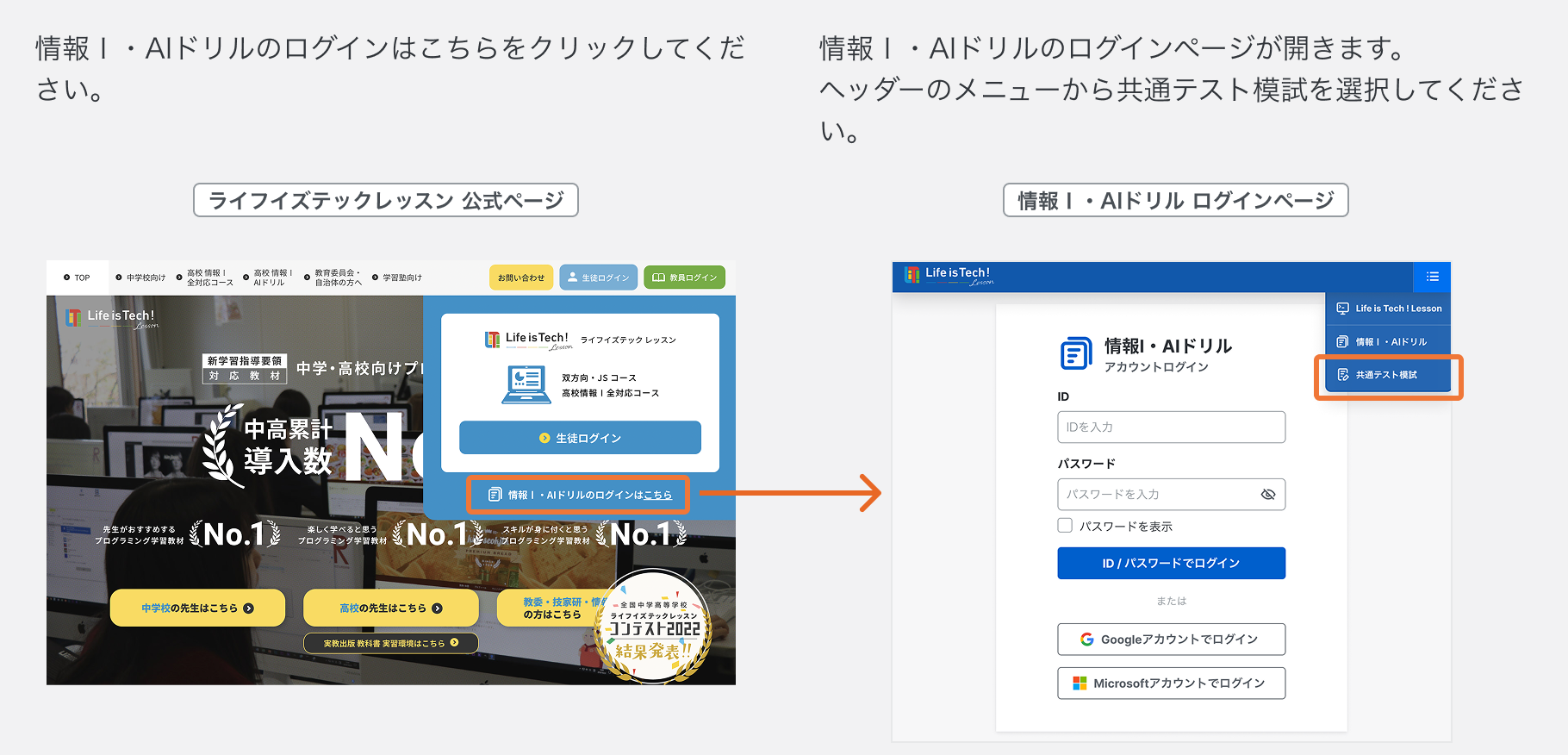This screenshot has height=755, width=1568.
Task: Click 教委・技家研 の方はこちら button
Action: coord(551,608)
